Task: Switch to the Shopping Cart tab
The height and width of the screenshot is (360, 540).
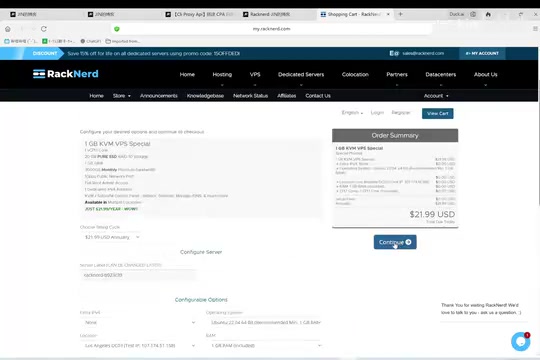Action: click(354, 14)
